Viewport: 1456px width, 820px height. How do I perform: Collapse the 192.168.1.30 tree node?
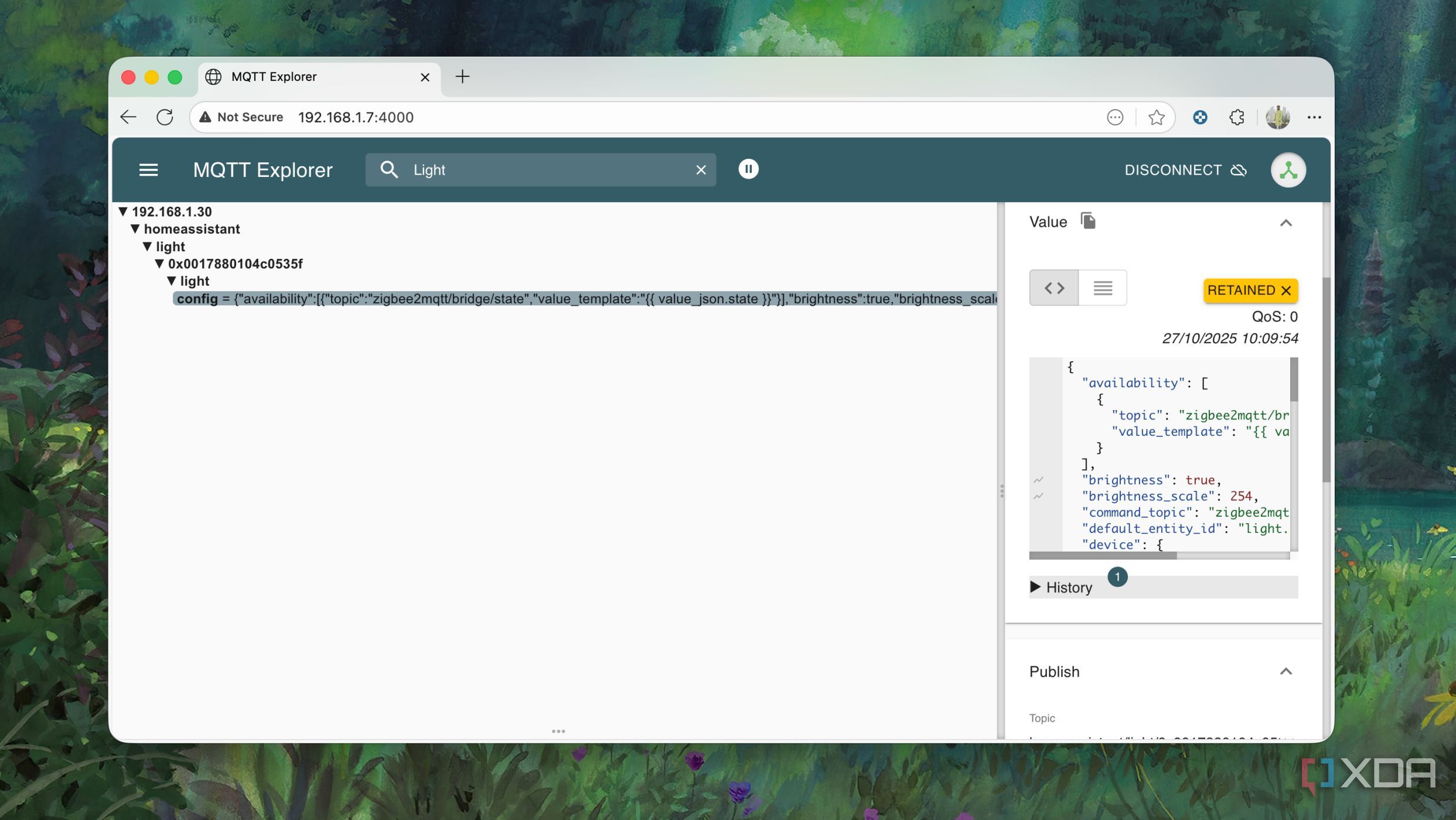tap(123, 211)
